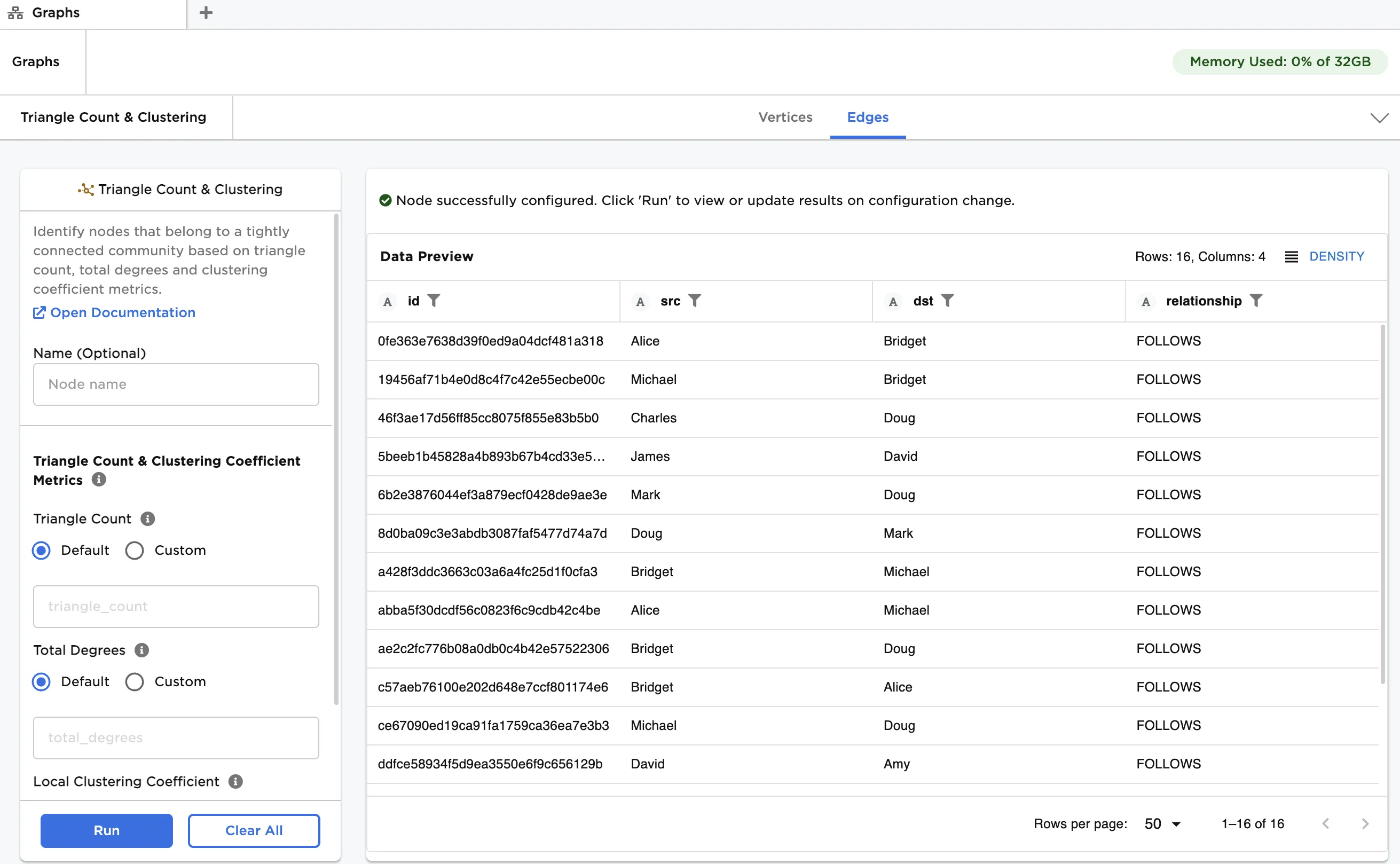Viewport: 1400px width, 864px height.
Task: Select Custom option for Triangle Count
Action: 135,551
